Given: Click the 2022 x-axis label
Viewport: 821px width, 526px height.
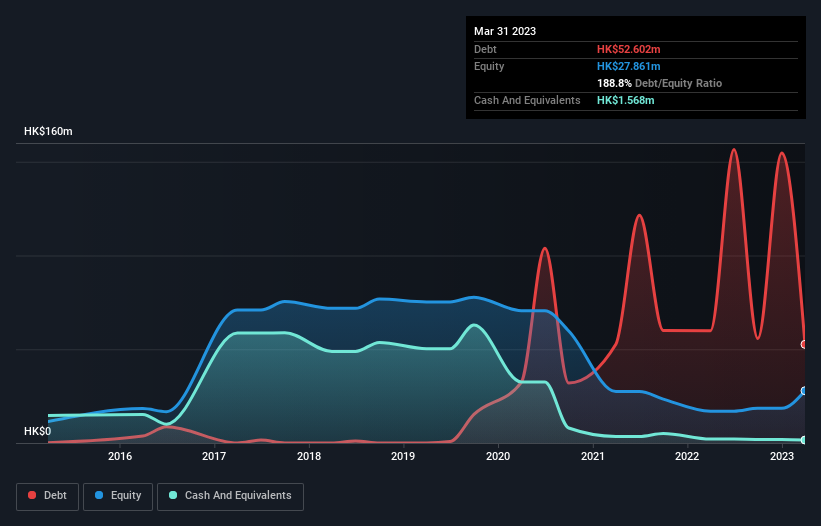Looking at the screenshot, I should point(687,456).
